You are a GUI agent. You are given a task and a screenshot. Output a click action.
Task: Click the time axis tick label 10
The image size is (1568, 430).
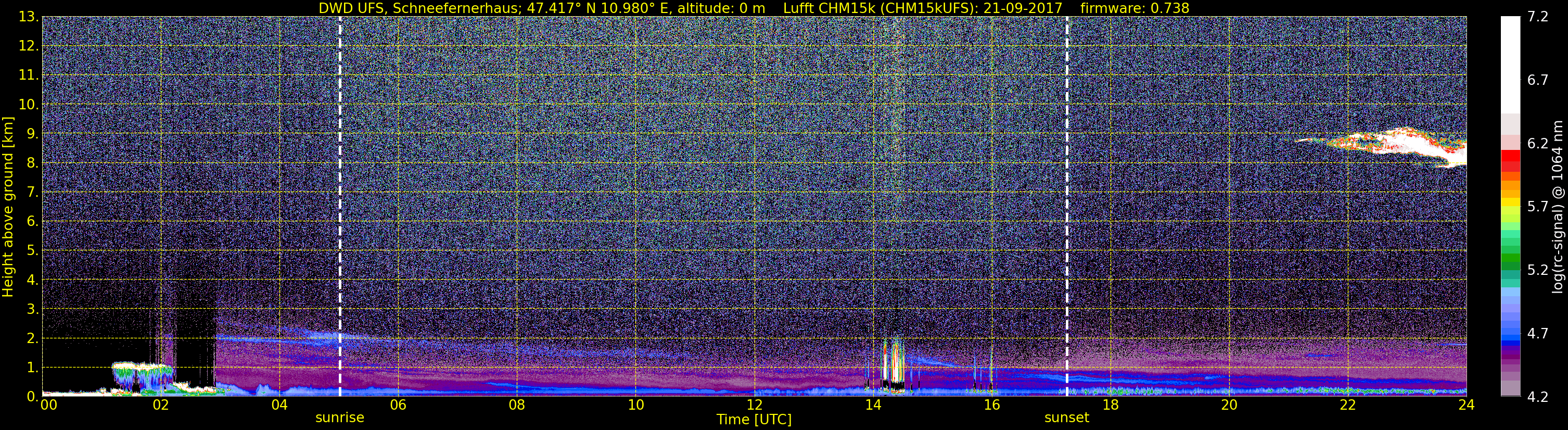pos(635,405)
